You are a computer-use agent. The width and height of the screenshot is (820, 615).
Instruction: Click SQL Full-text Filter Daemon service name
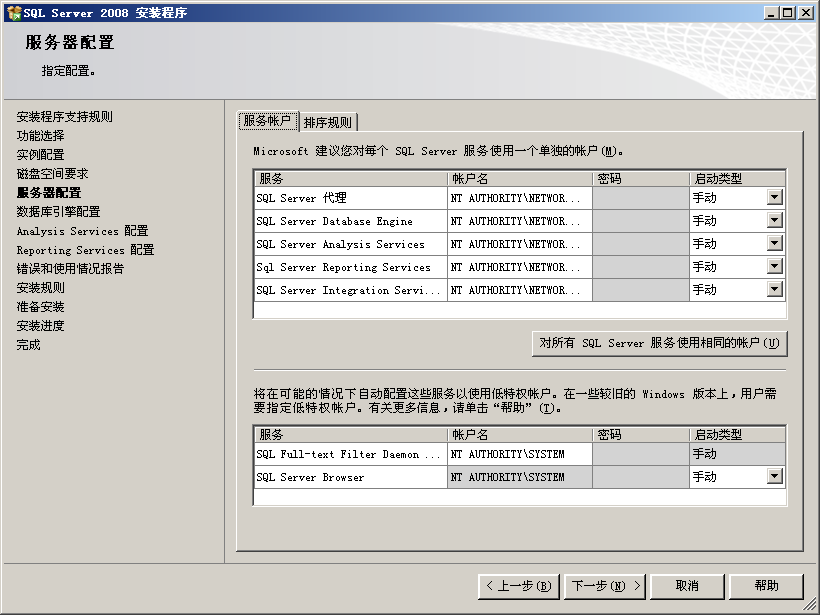348,454
